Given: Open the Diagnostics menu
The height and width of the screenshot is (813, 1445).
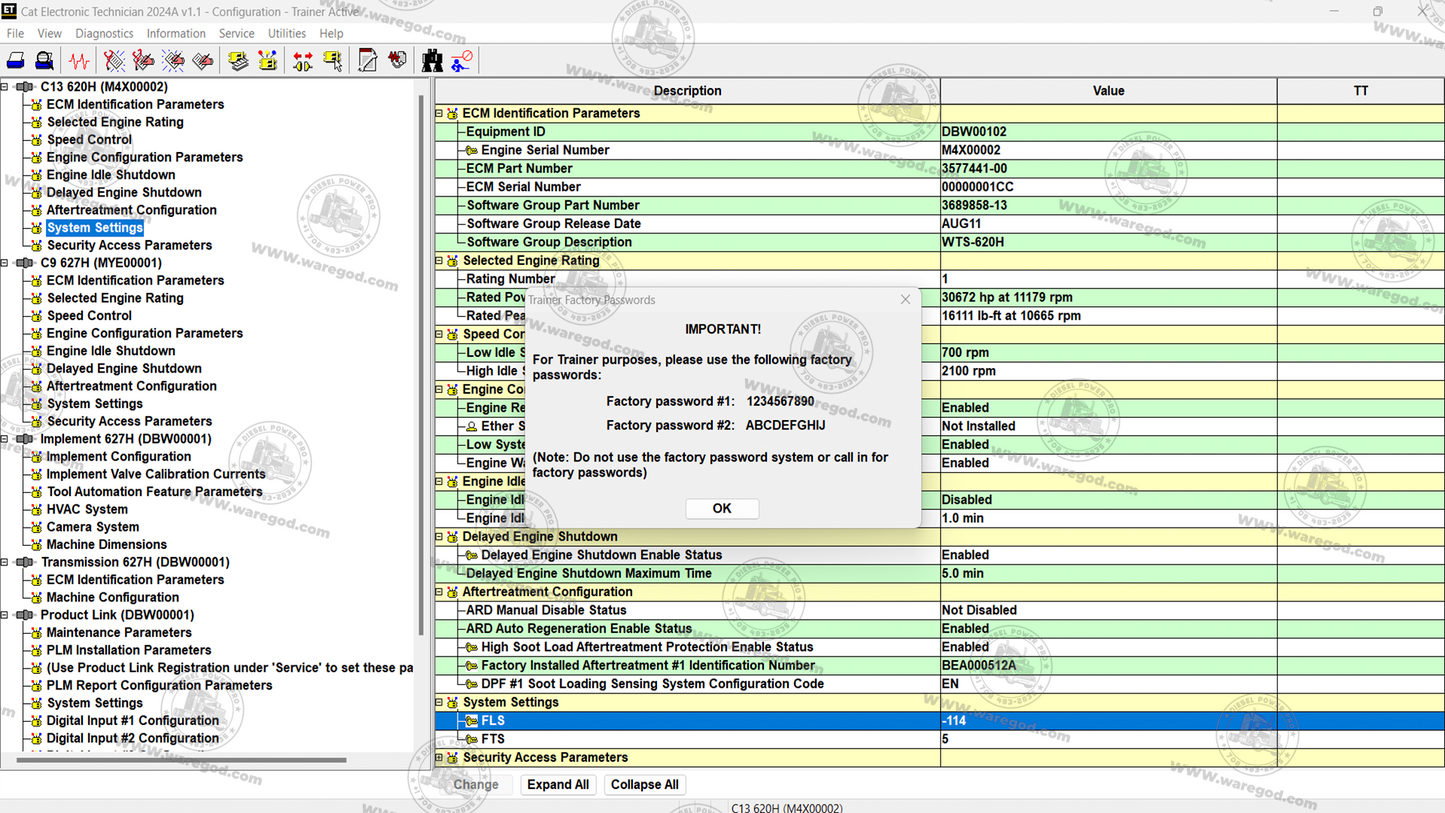Looking at the screenshot, I should [x=104, y=34].
